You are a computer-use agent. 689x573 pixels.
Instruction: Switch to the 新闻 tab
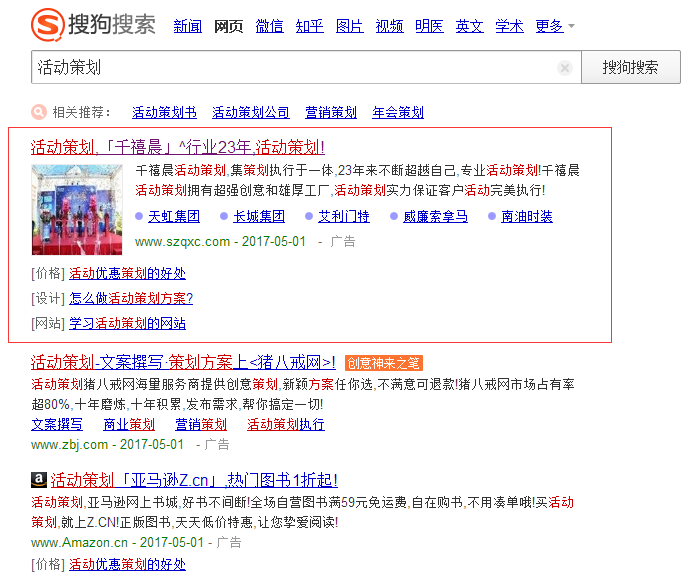coord(187,26)
